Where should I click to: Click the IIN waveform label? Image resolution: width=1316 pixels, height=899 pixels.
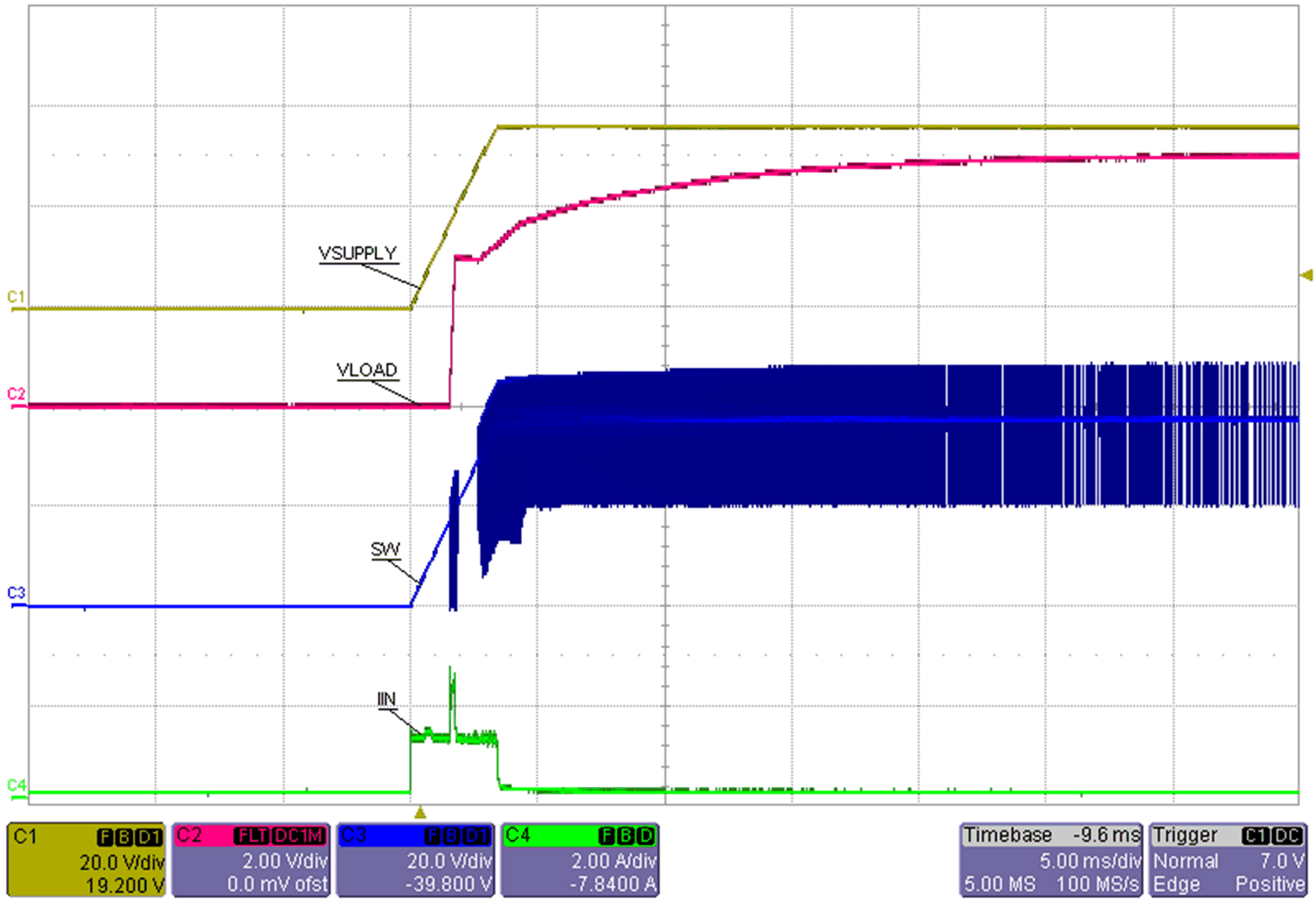[x=387, y=696]
